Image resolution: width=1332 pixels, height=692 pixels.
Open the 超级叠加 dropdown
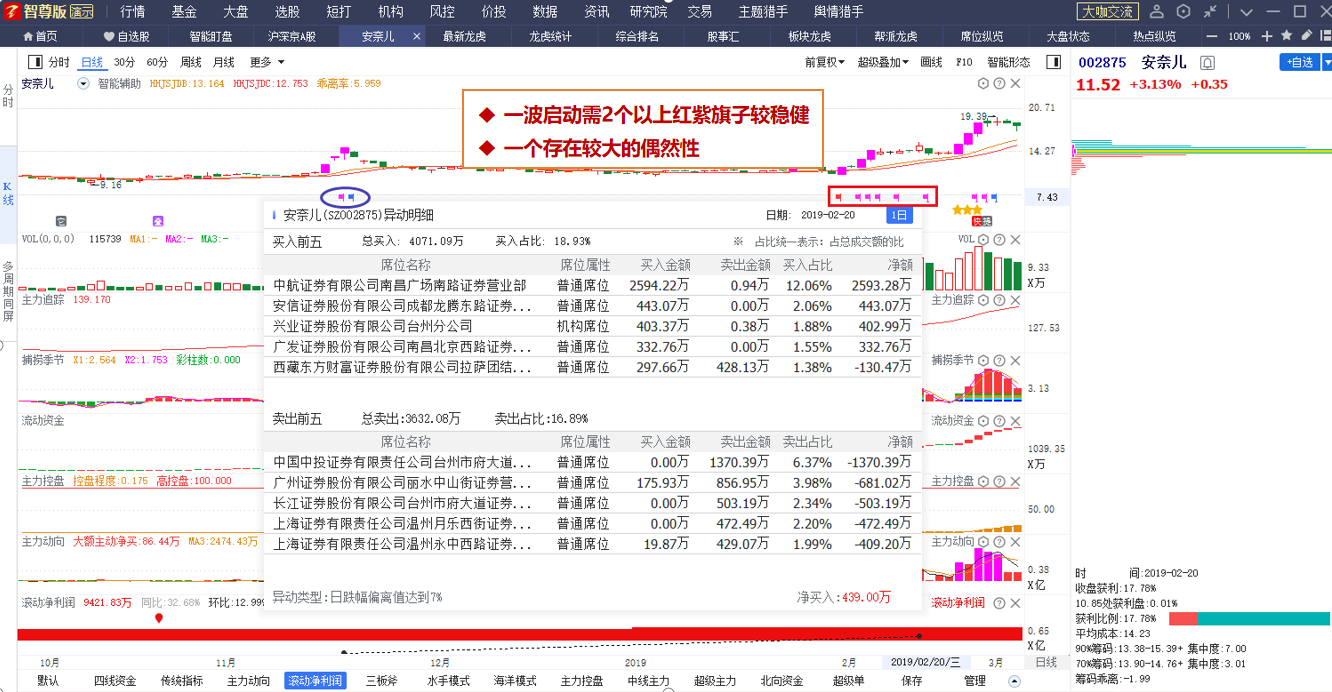point(883,62)
